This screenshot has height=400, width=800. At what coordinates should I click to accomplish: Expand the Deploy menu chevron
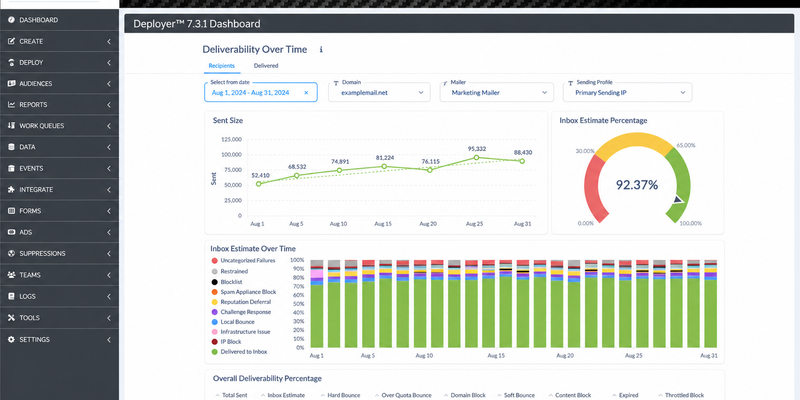pyautogui.click(x=109, y=63)
